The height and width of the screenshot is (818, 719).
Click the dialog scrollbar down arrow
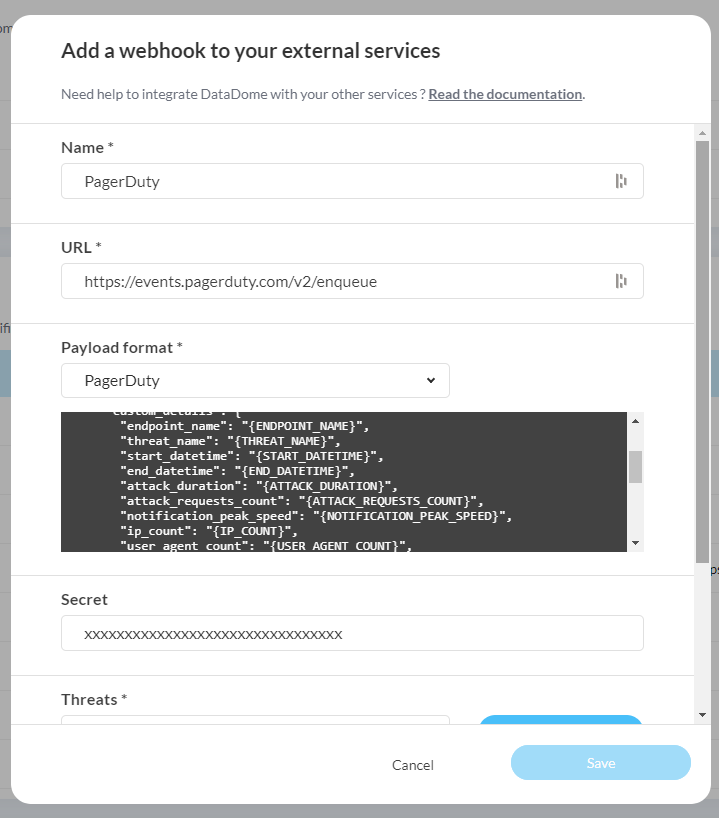[702, 715]
